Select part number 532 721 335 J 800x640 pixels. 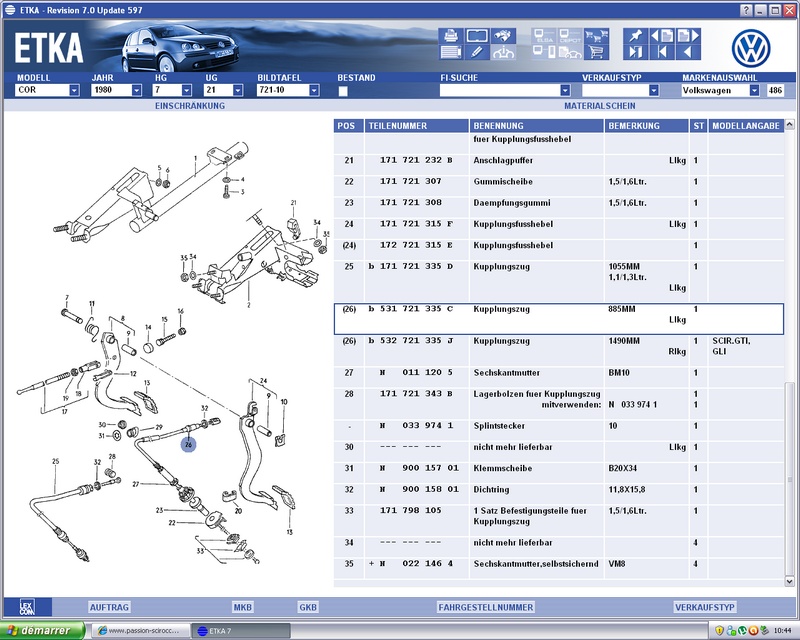click(x=416, y=340)
